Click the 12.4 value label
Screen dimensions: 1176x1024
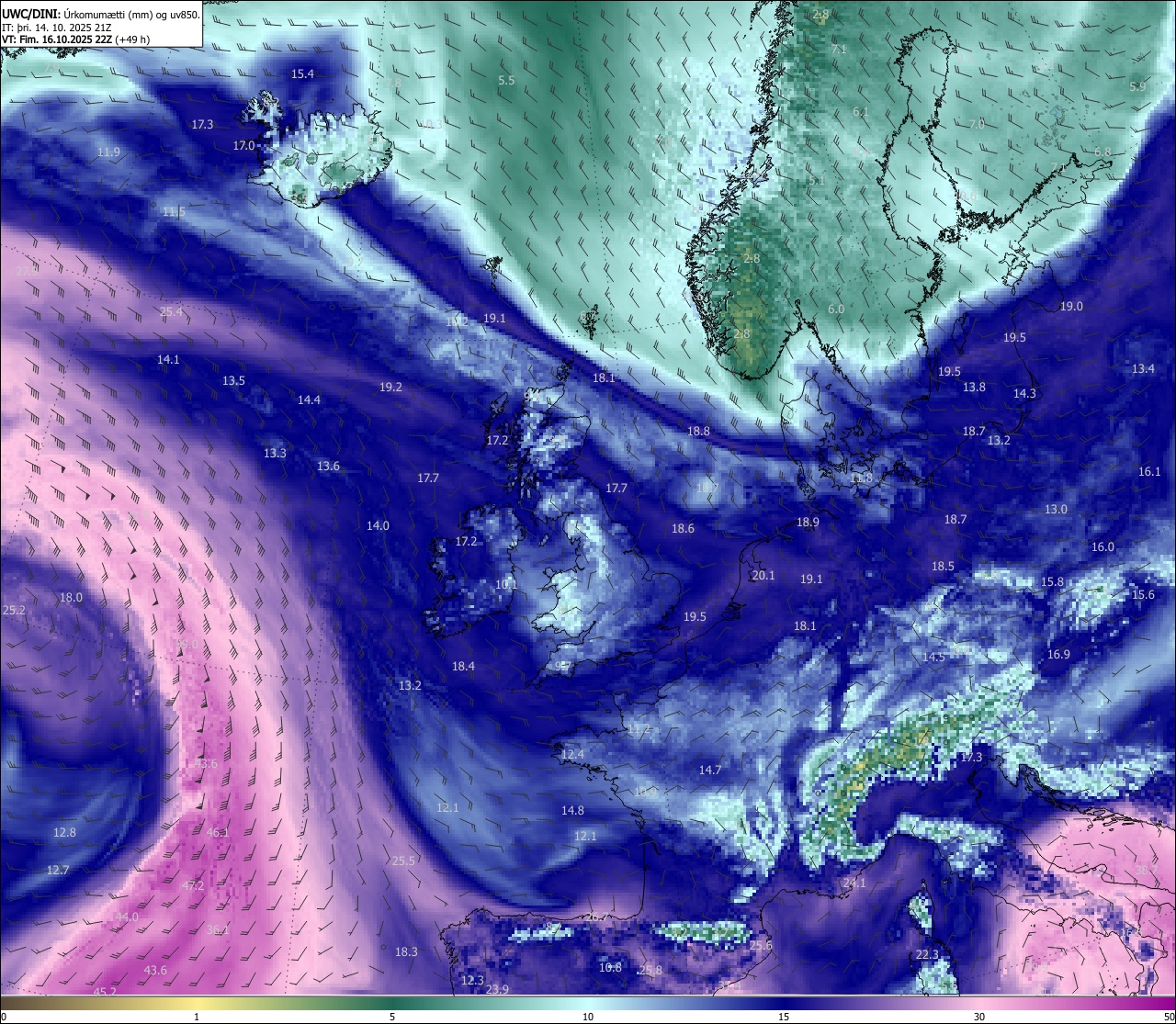[x=572, y=754]
